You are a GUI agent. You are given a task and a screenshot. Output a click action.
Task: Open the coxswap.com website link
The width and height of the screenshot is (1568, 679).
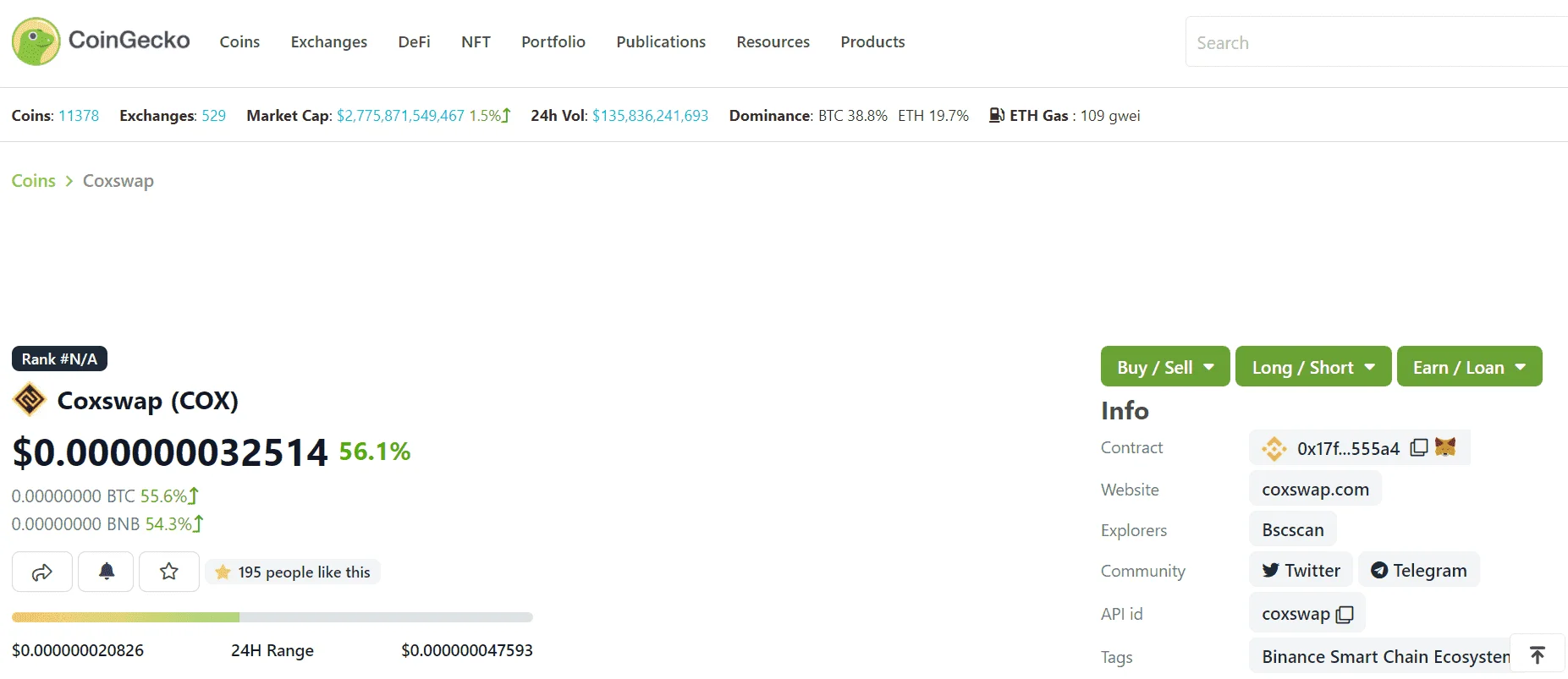(x=1315, y=489)
